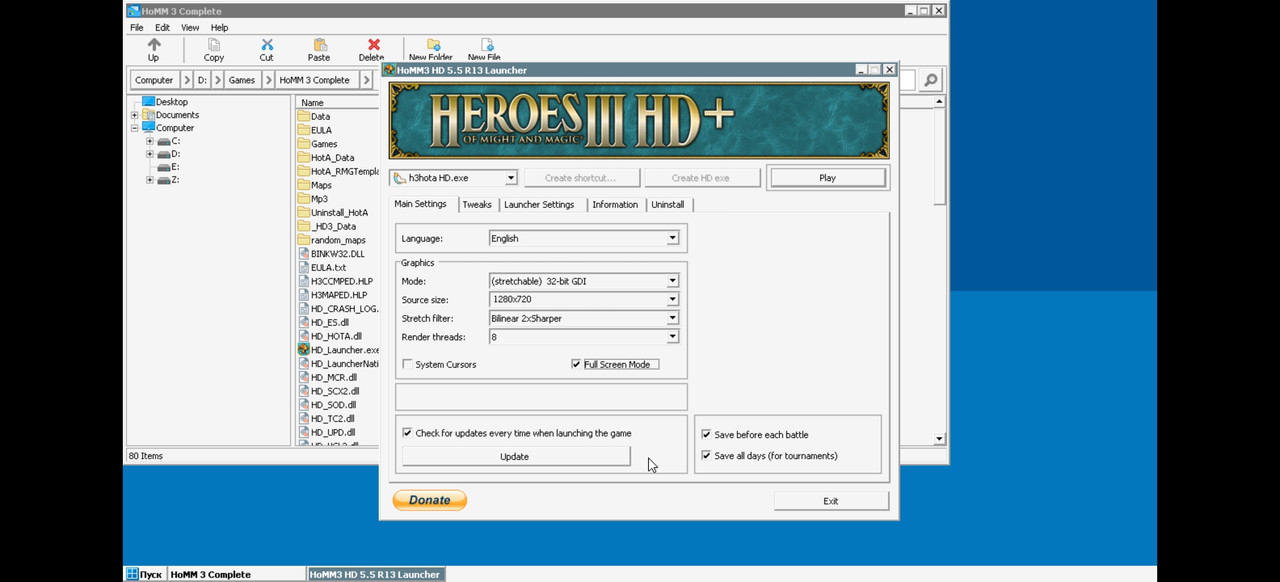Click the file list scroll down arrow
The image size is (1280, 582).
939,439
